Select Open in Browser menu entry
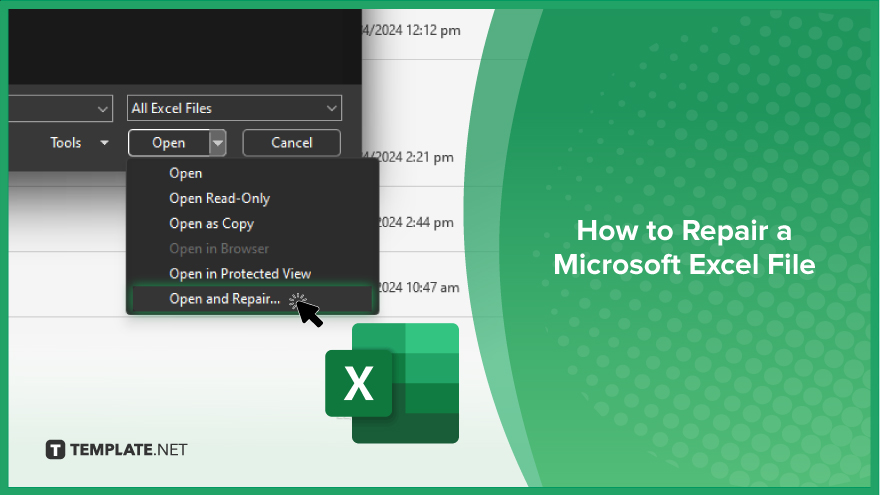 pos(253,249)
